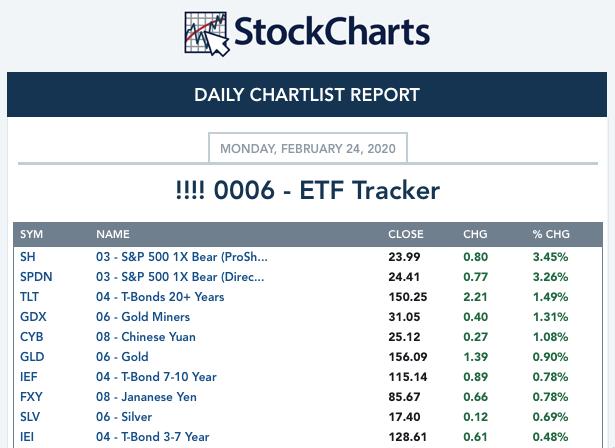The image size is (615, 448).
Task: Open the GLD ticker link
Action: pos(32,357)
